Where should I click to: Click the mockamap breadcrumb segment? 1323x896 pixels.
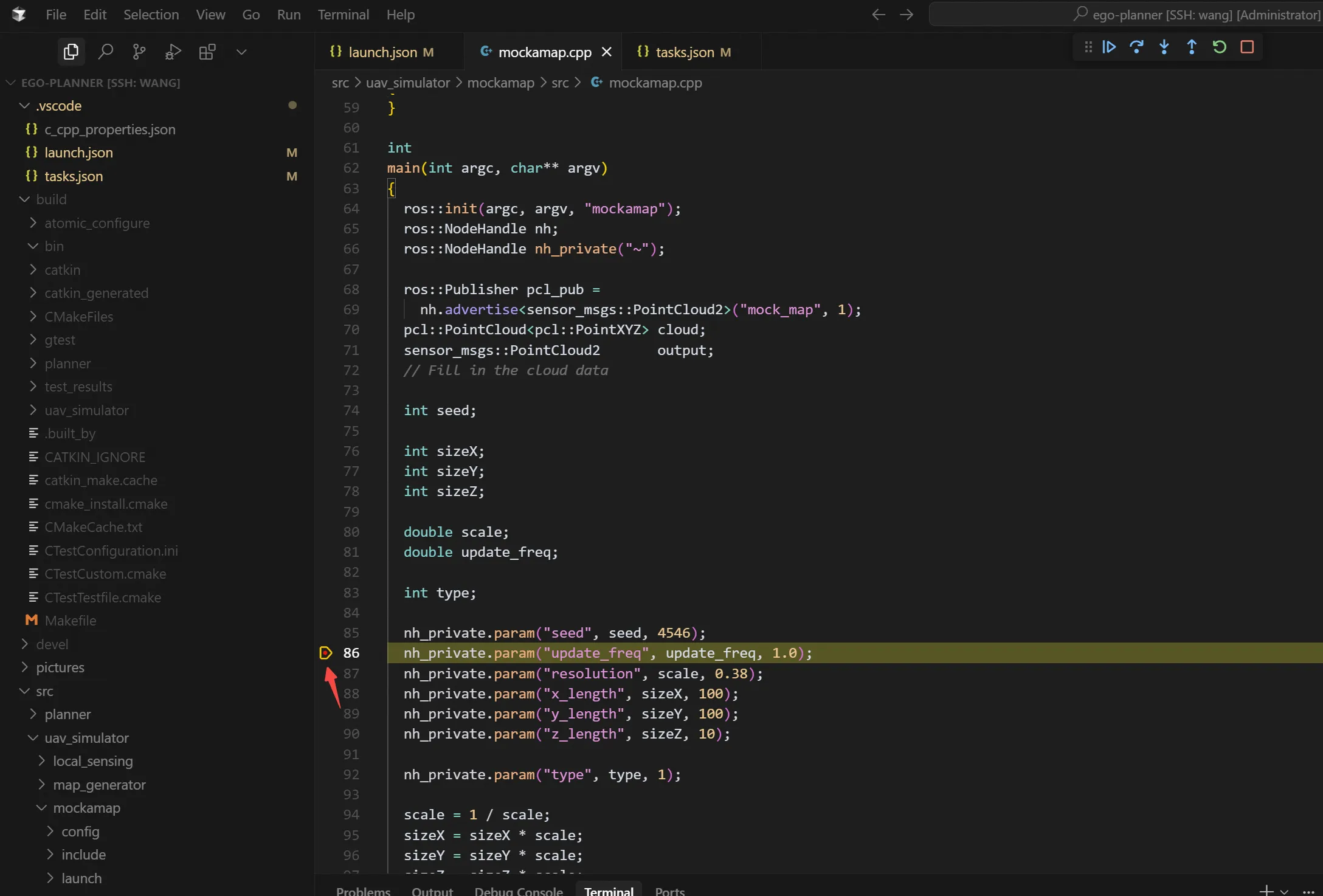click(500, 83)
